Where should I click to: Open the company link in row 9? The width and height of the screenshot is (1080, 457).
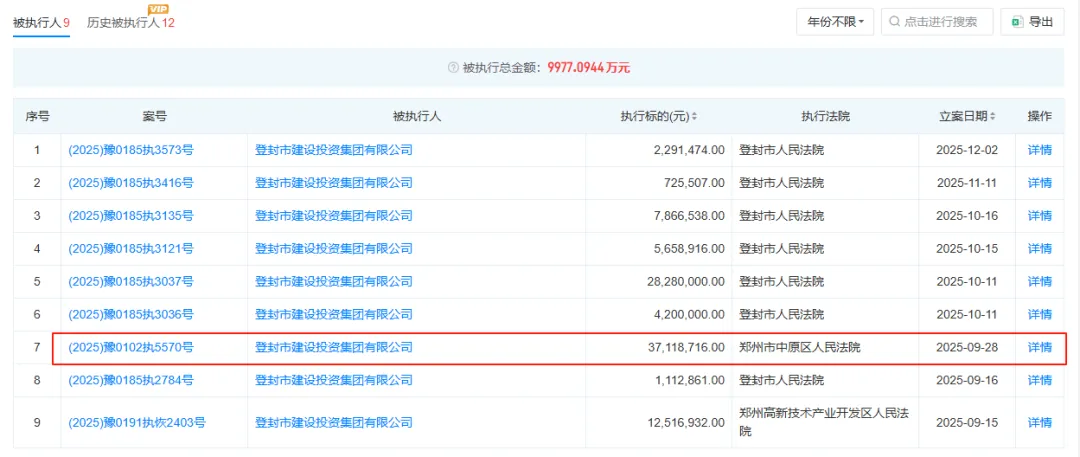click(x=334, y=422)
